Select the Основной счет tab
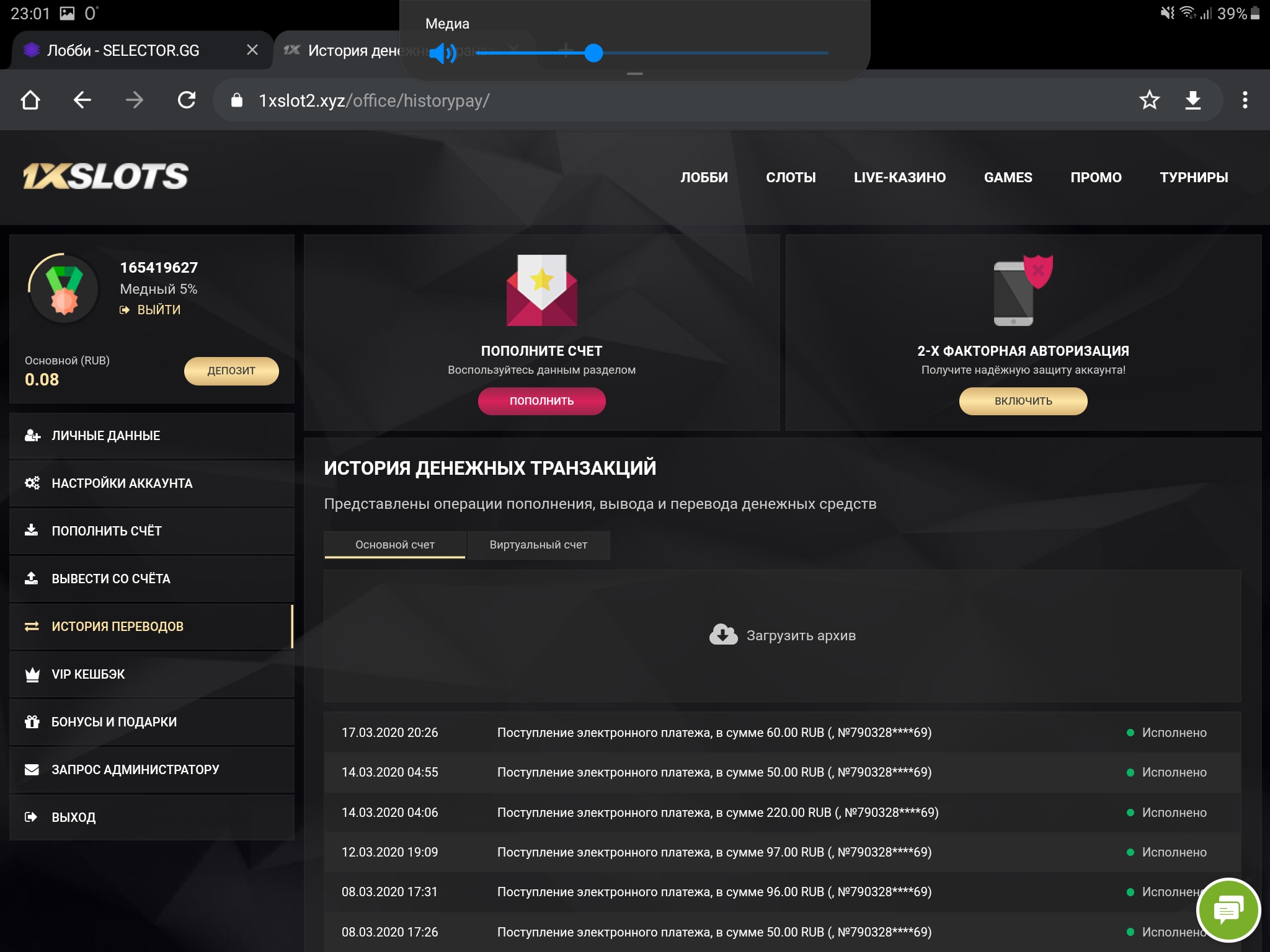The height and width of the screenshot is (952, 1270). 394,545
